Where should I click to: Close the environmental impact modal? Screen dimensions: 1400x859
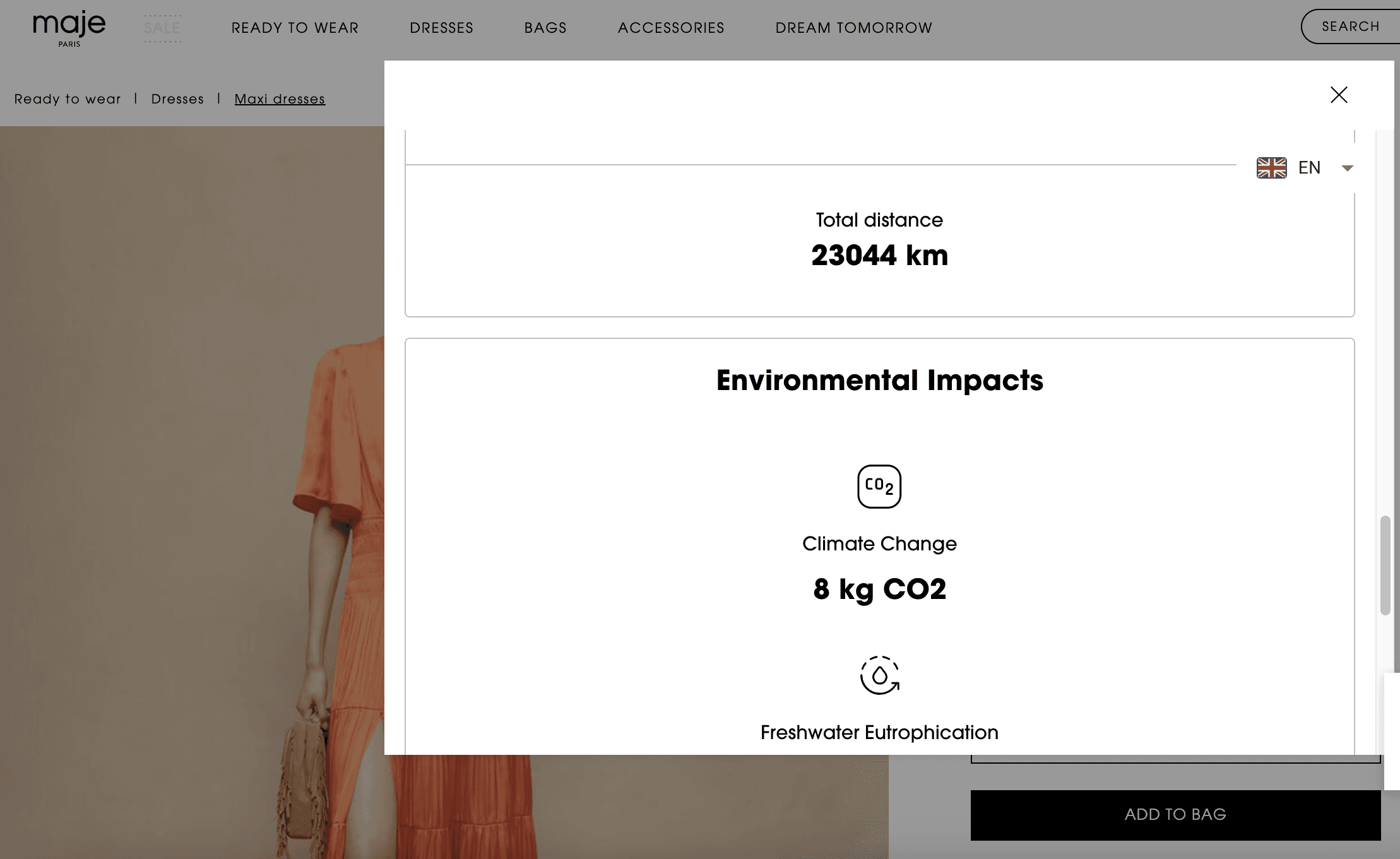pyautogui.click(x=1338, y=95)
